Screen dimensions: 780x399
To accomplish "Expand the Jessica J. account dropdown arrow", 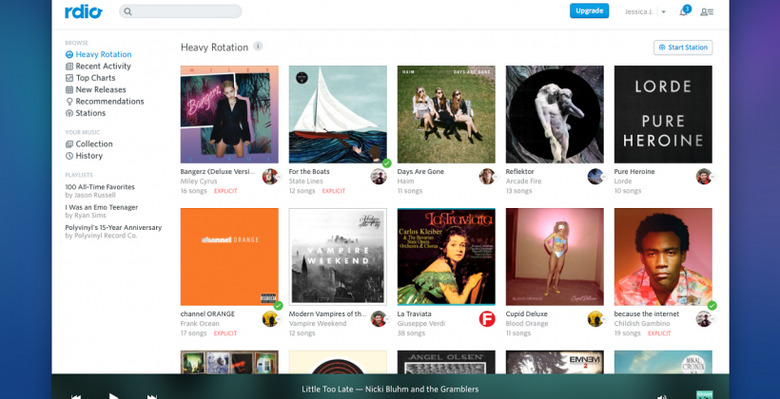I will point(664,12).
